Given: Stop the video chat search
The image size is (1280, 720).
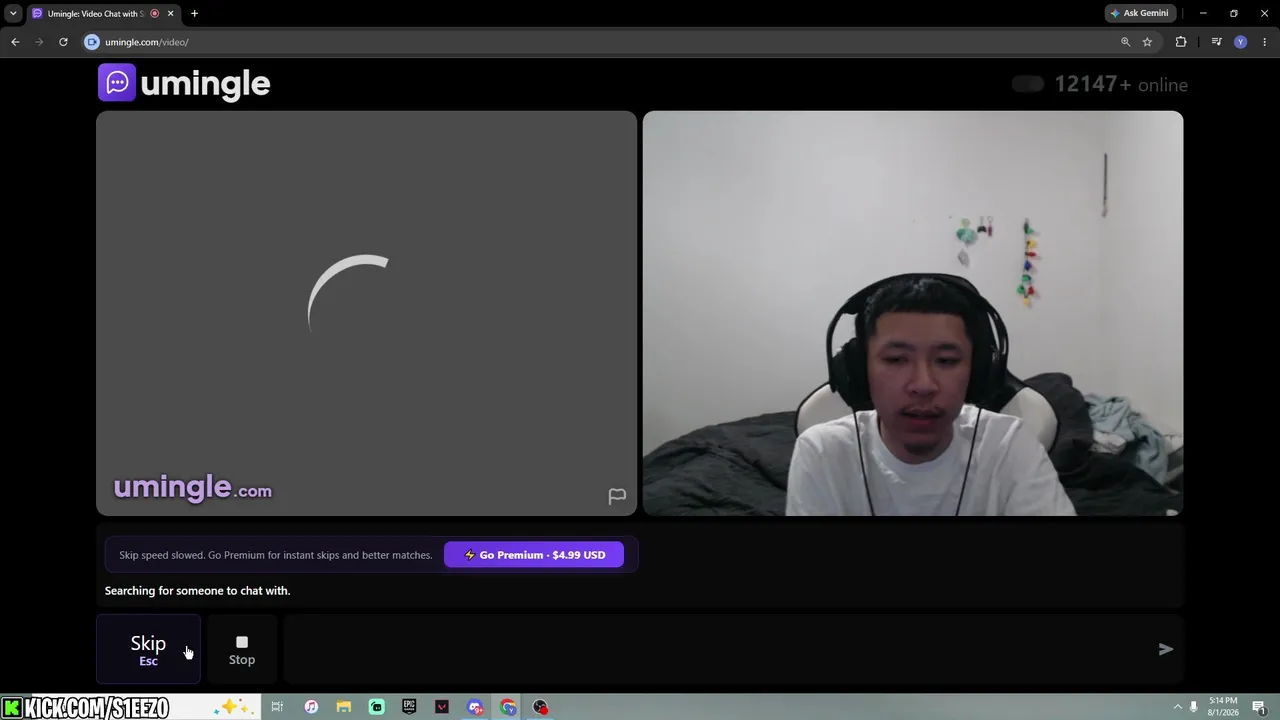Looking at the screenshot, I should point(242,649).
